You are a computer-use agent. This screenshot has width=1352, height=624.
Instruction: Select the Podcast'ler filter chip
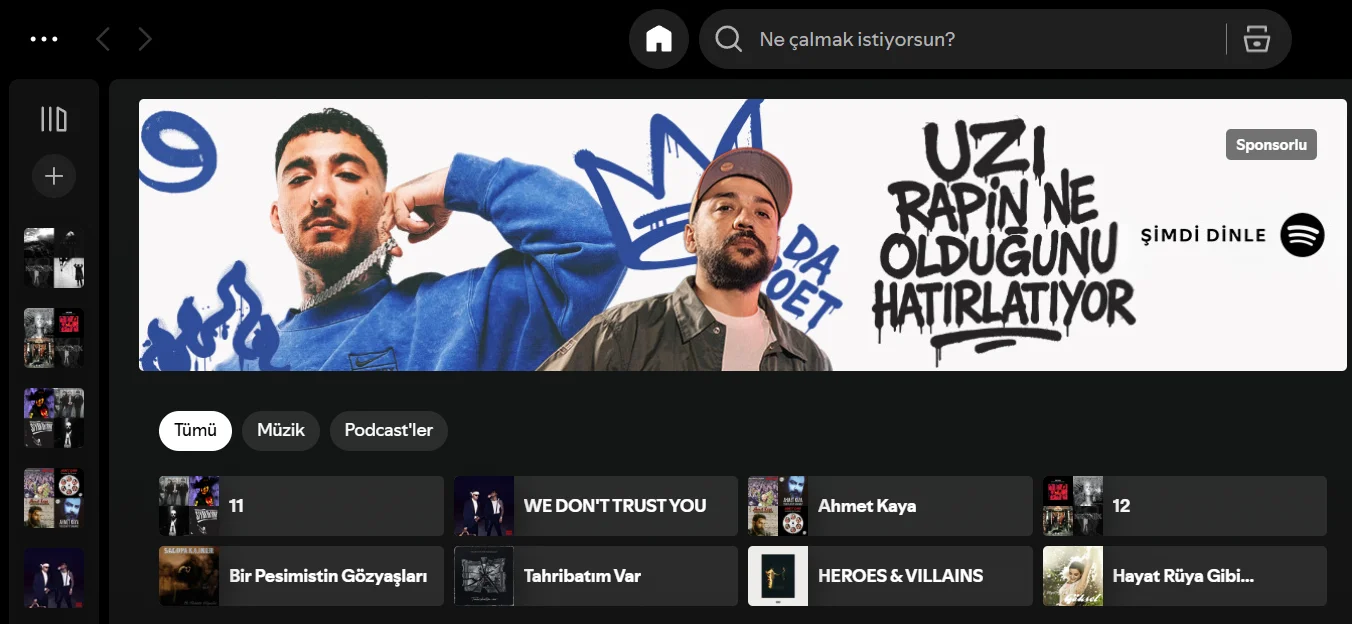pyautogui.click(x=389, y=430)
